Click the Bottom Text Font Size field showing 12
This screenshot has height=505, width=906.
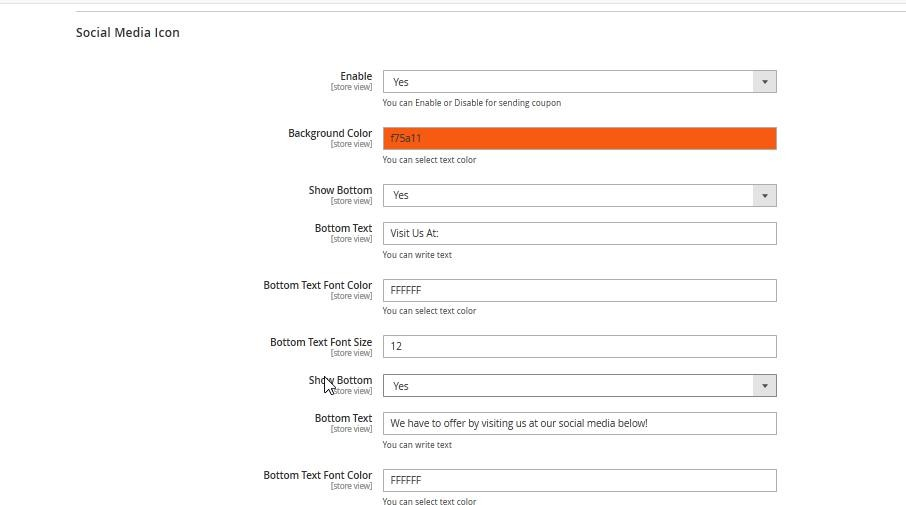tap(579, 347)
